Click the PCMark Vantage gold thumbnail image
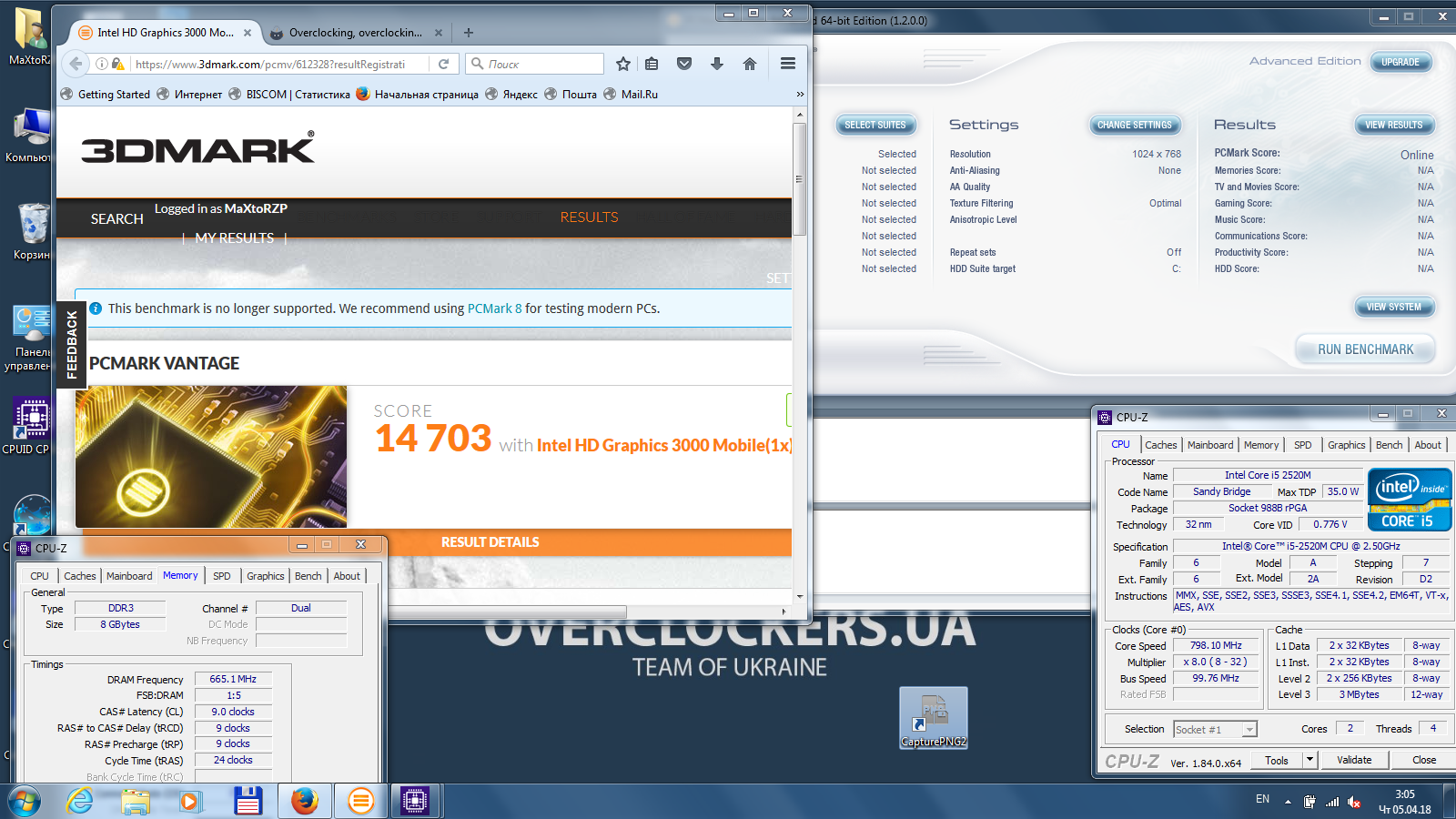Image resolution: width=1456 pixels, height=819 pixels. (x=211, y=457)
